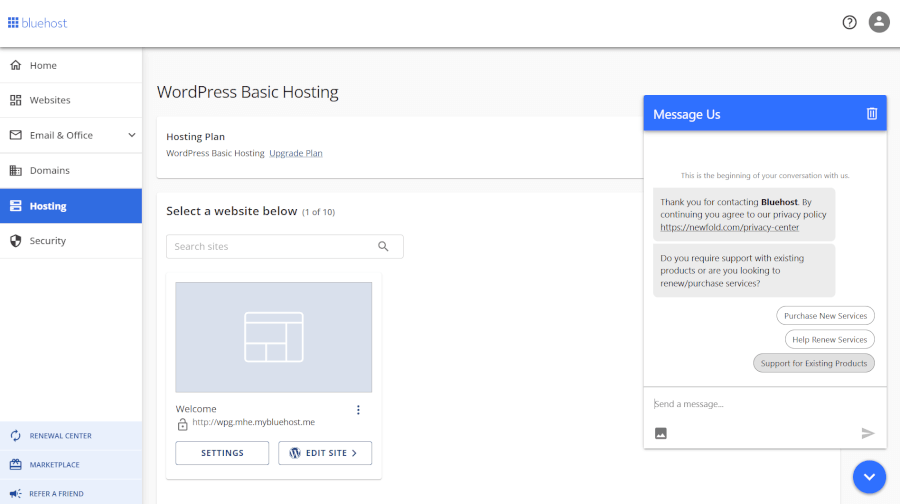This screenshot has height=504, width=900.
Task: Select the Hosting sidebar item
Action: 71,206
